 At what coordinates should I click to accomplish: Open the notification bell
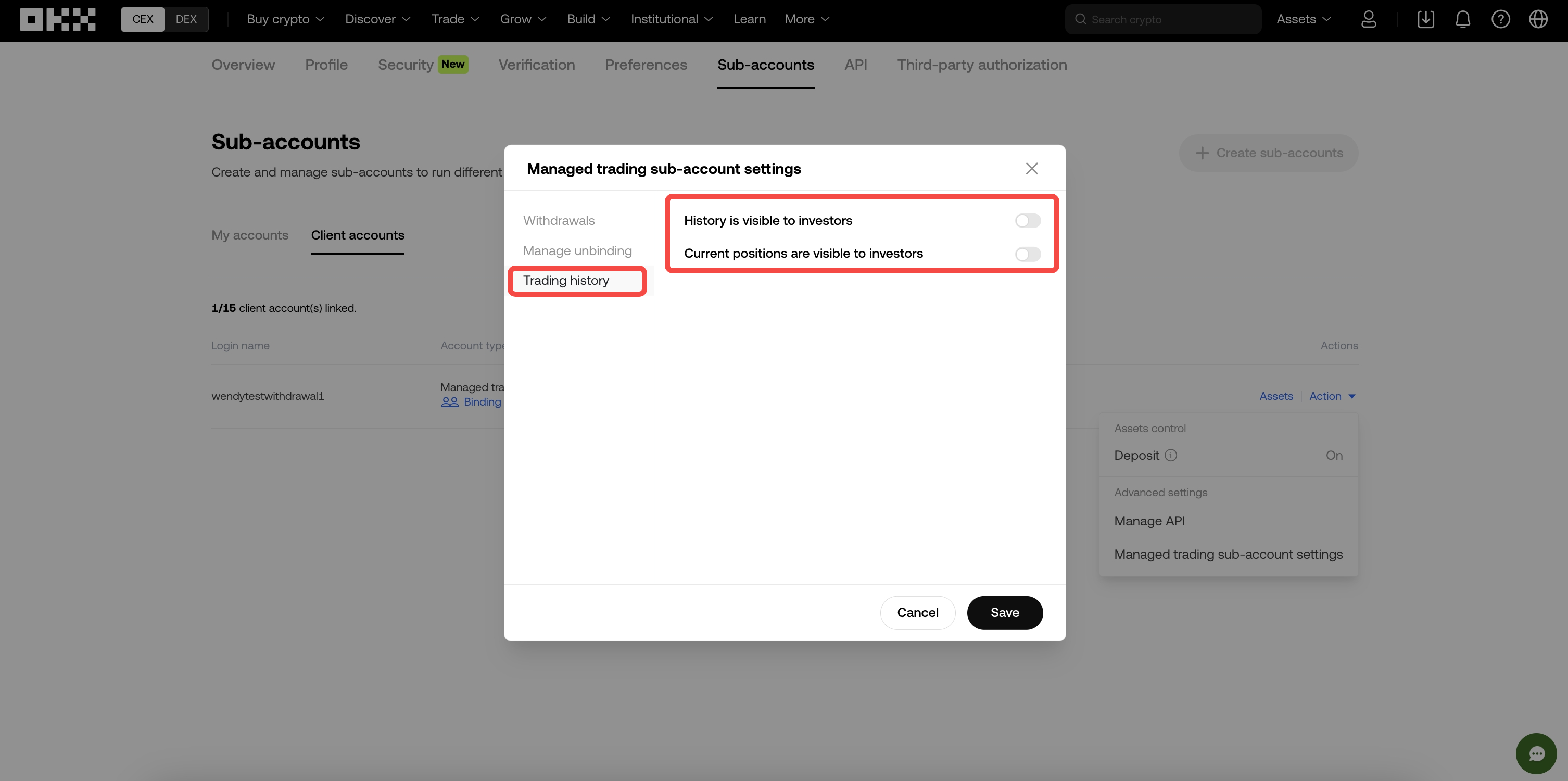pos(1463,19)
